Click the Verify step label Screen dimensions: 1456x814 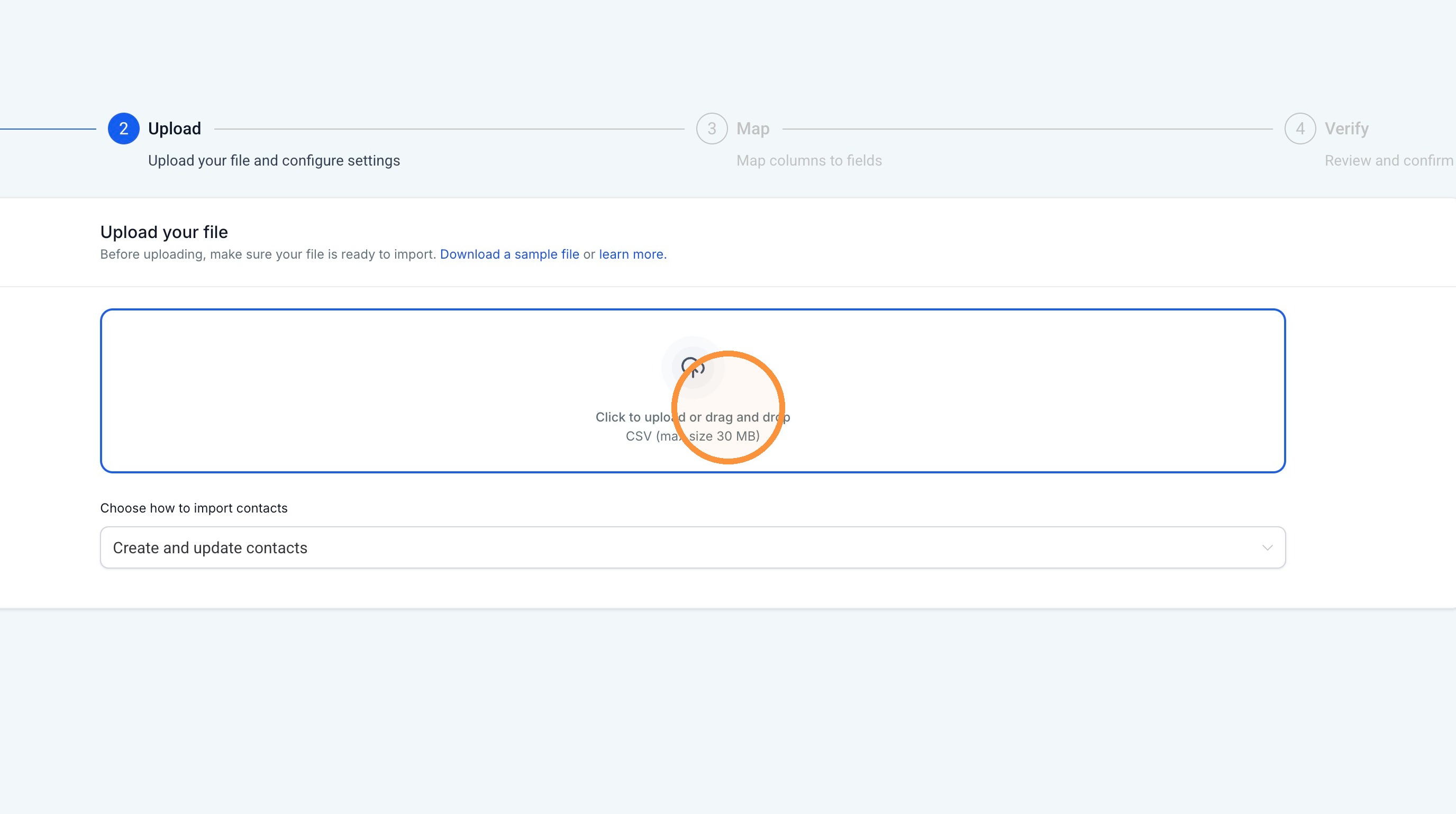[1346, 129]
